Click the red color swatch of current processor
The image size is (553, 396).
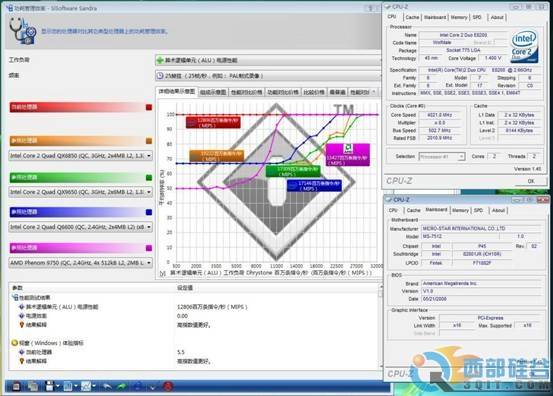pos(149,107)
